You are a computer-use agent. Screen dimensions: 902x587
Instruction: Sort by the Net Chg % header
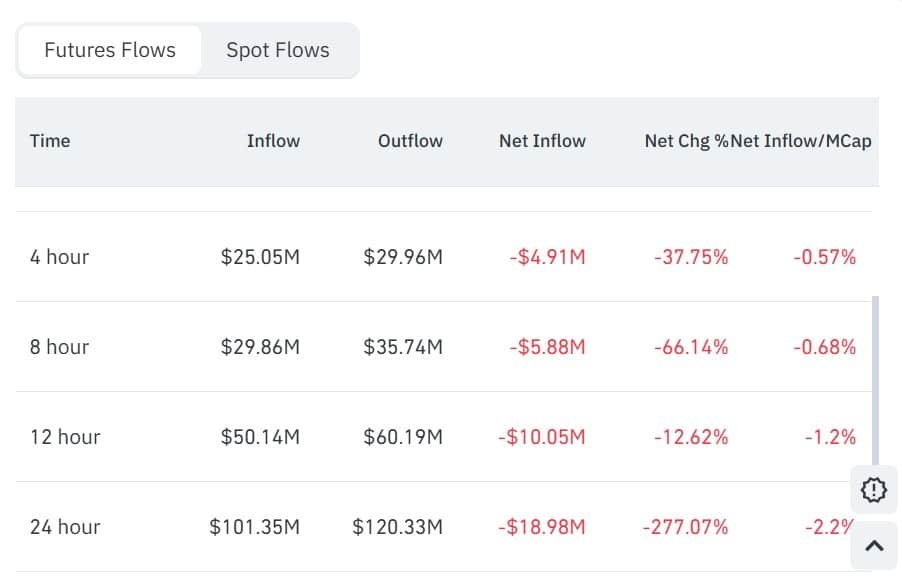(x=687, y=141)
